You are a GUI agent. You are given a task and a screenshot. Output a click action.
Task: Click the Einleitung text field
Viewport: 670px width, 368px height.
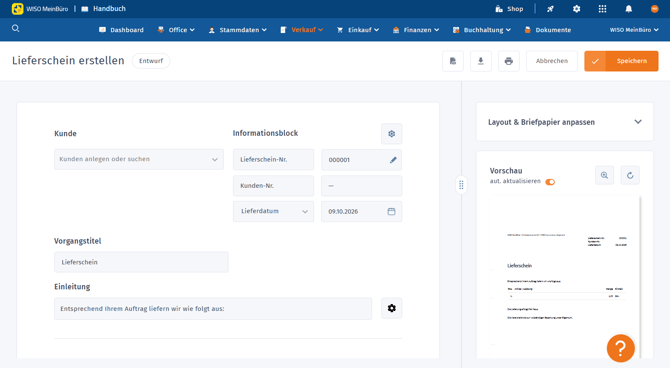coord(213,309)
